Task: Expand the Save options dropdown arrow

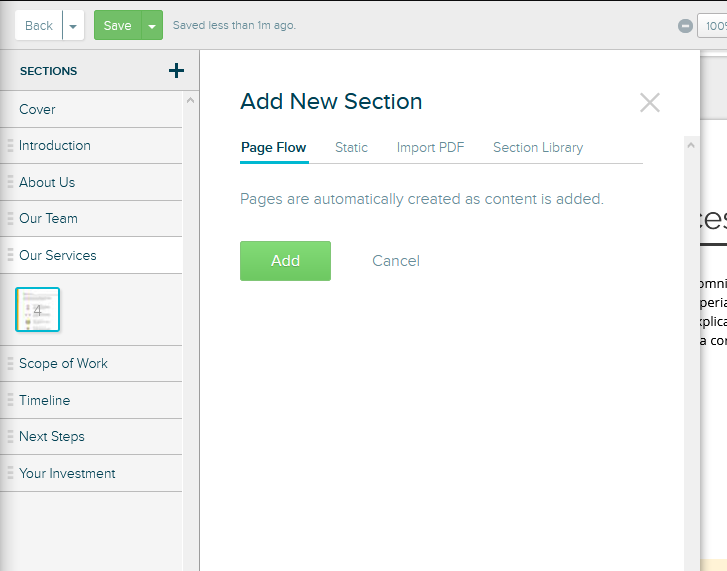Action: [x=152, y=26]
